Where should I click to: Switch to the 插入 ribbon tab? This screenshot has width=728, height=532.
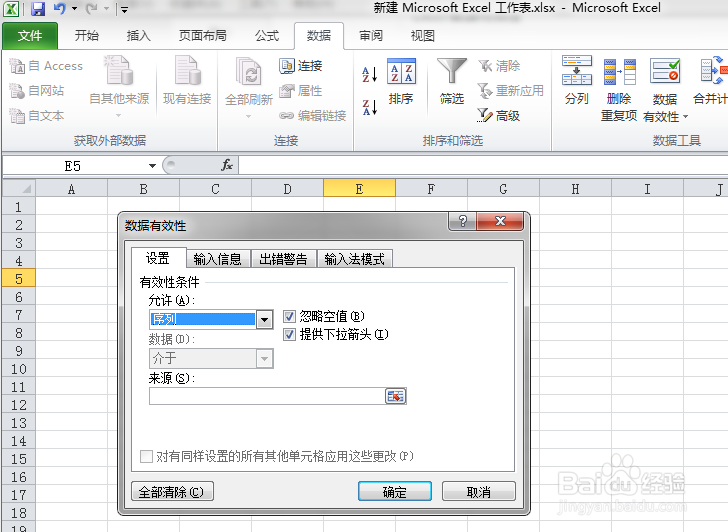coord(138,36)
